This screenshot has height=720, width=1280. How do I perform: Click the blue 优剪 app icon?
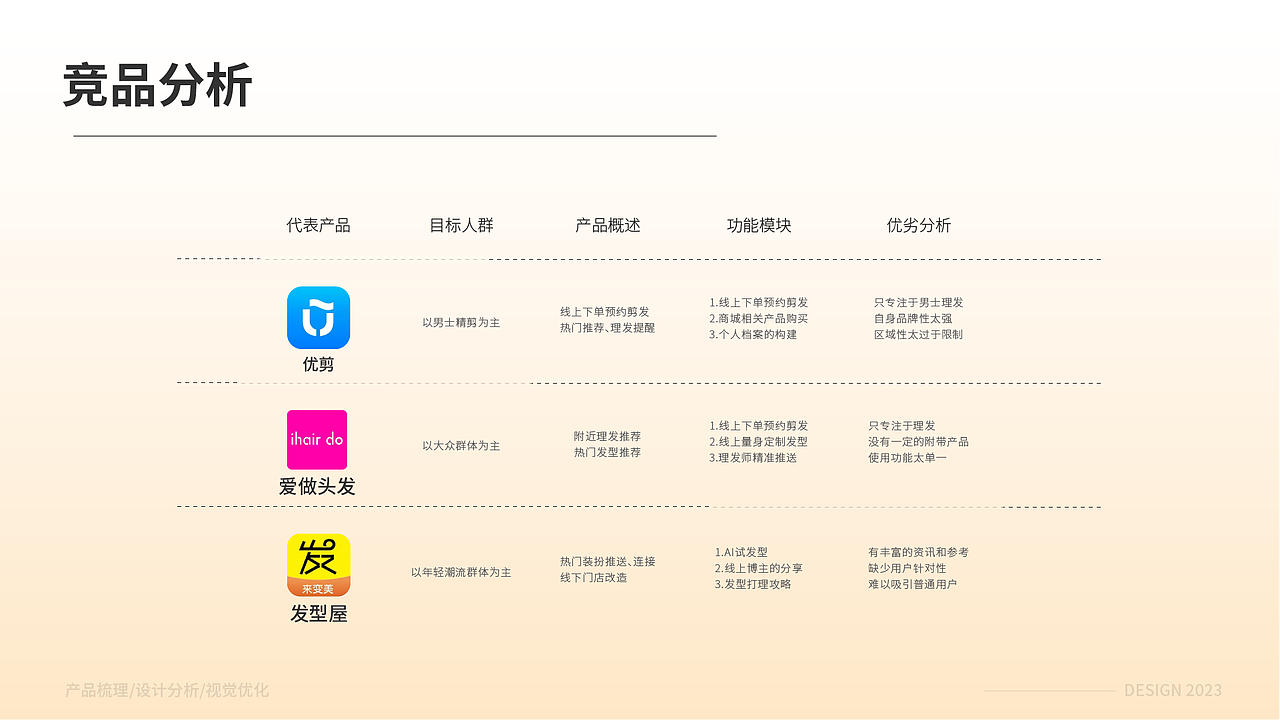click(318, 317)
